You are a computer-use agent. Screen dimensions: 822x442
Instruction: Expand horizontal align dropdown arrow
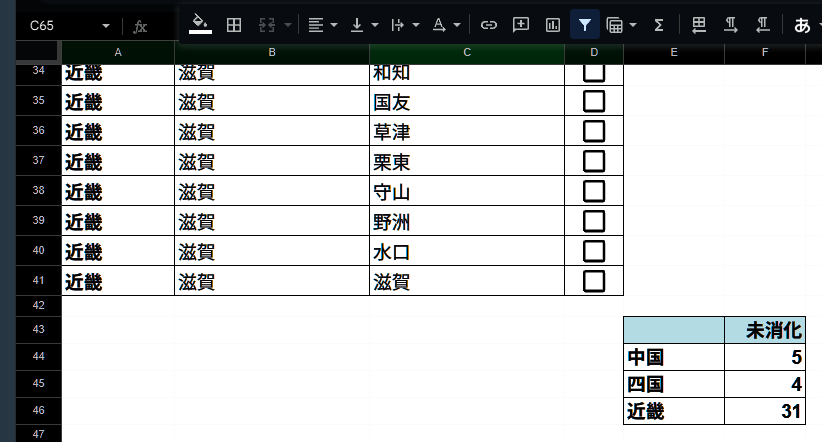pos(334,25)
